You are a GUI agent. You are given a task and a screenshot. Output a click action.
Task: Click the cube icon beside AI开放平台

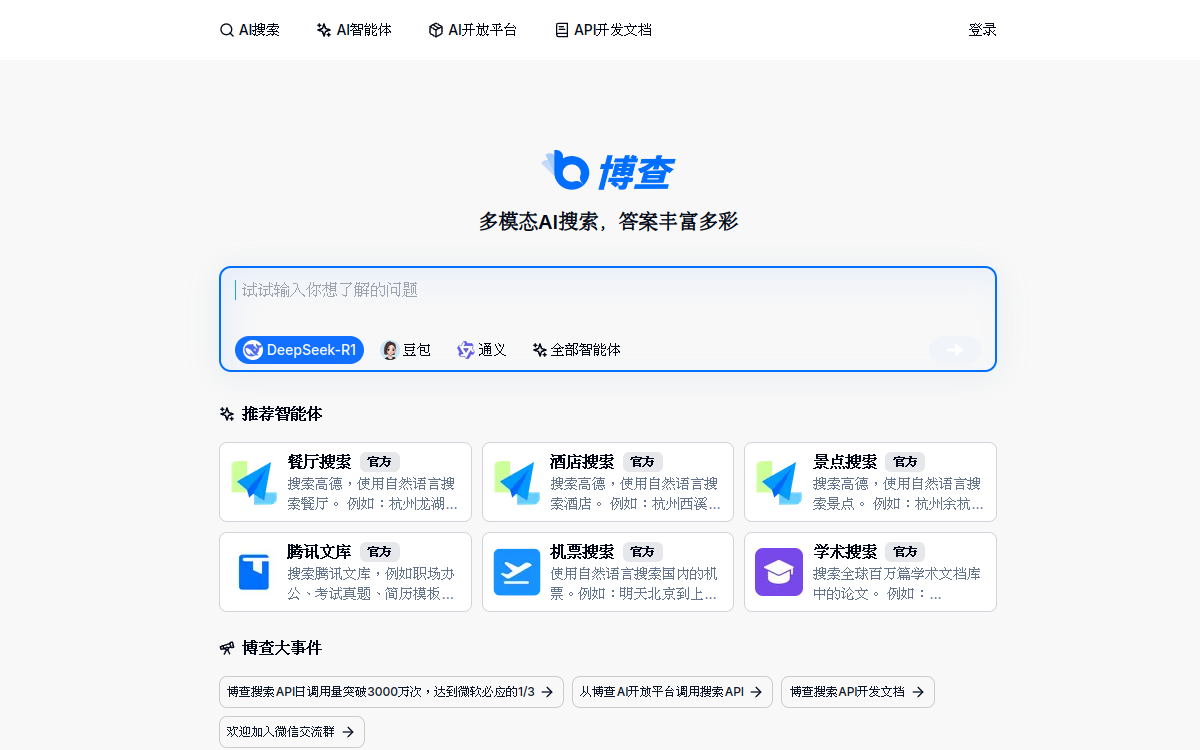(436, 30)
